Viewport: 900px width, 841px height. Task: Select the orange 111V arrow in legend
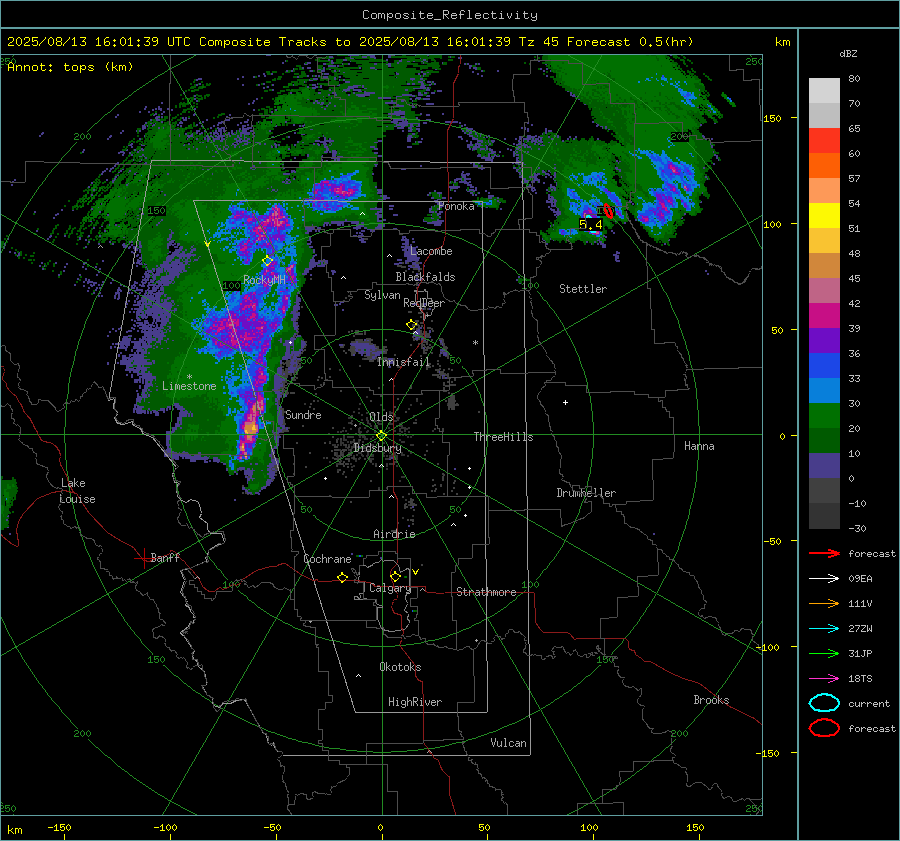(824, 603)
